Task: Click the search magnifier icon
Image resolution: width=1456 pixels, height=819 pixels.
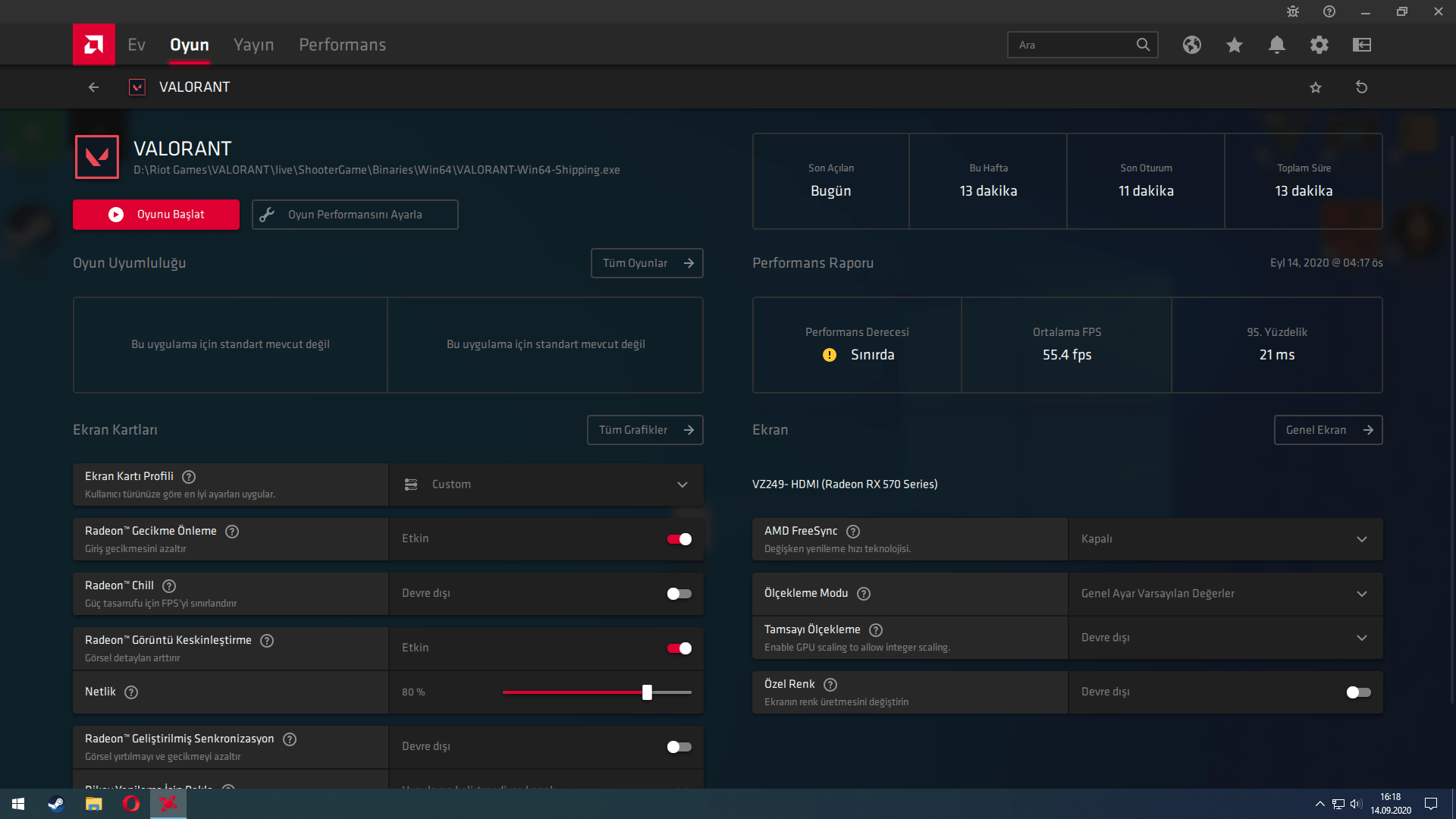Action: pyautogui.click(x=1143, y=45)
